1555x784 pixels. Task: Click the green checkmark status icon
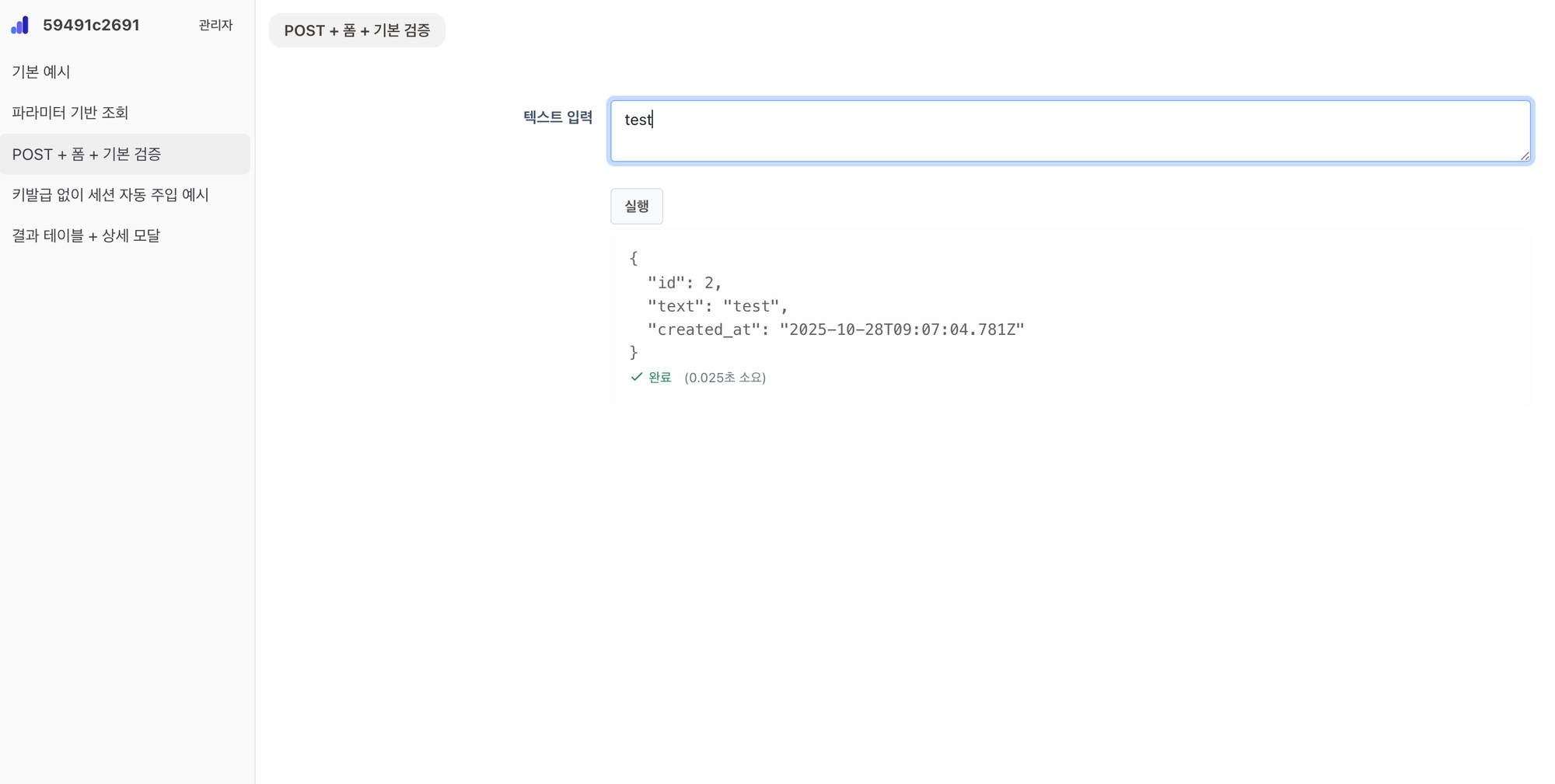click(x=637, y=377)
